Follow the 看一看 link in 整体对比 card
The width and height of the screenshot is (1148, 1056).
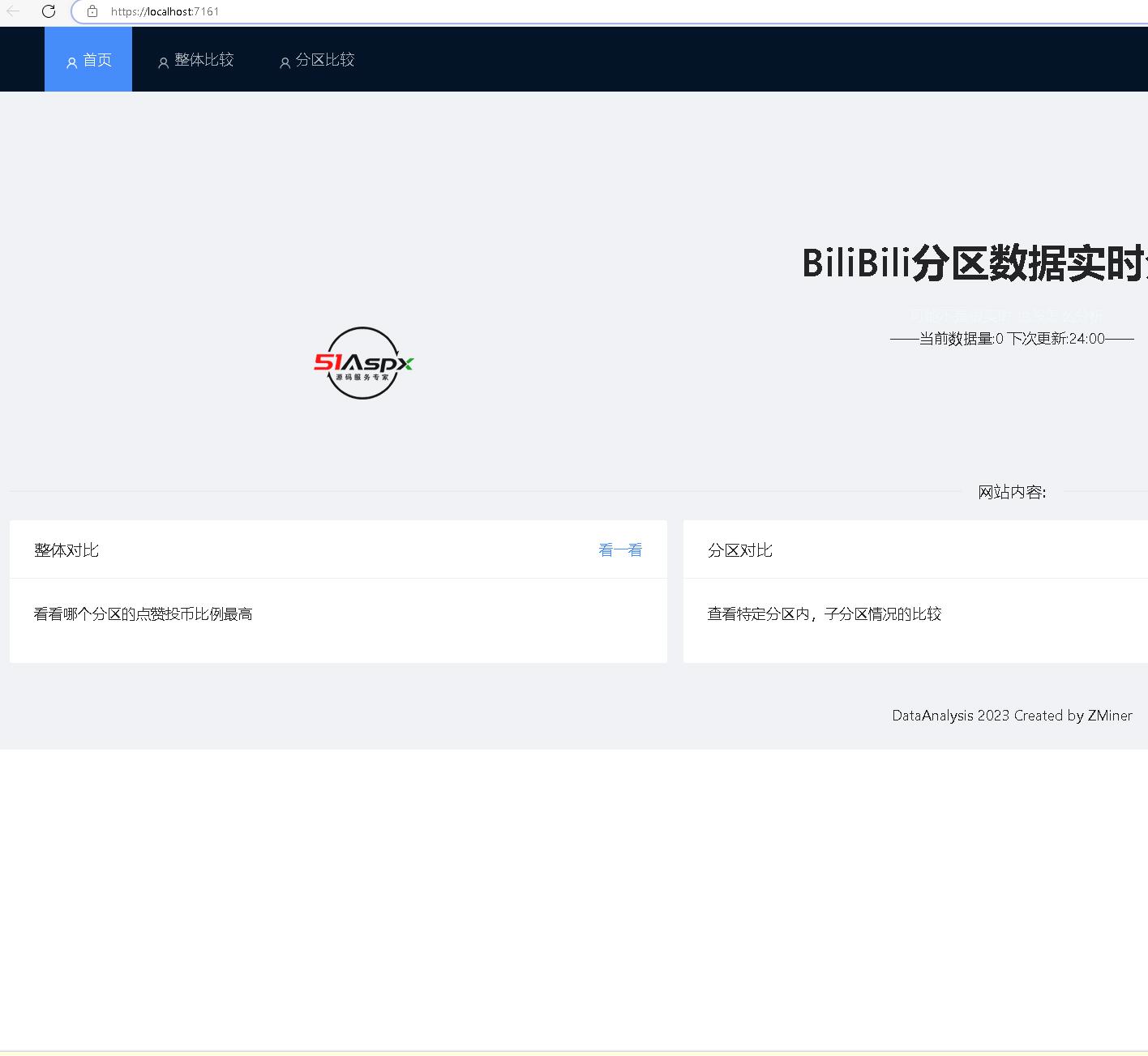coord(620,550)
